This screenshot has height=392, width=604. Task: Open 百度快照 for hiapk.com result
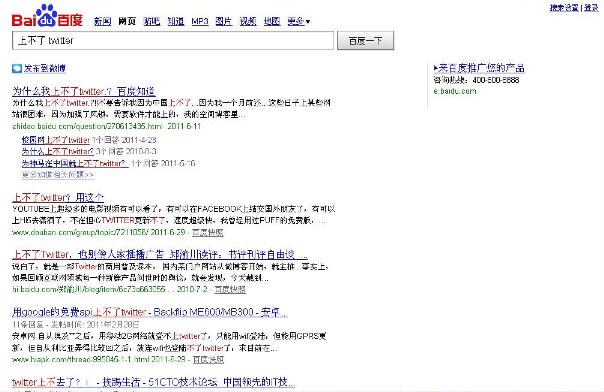point(208,359)
